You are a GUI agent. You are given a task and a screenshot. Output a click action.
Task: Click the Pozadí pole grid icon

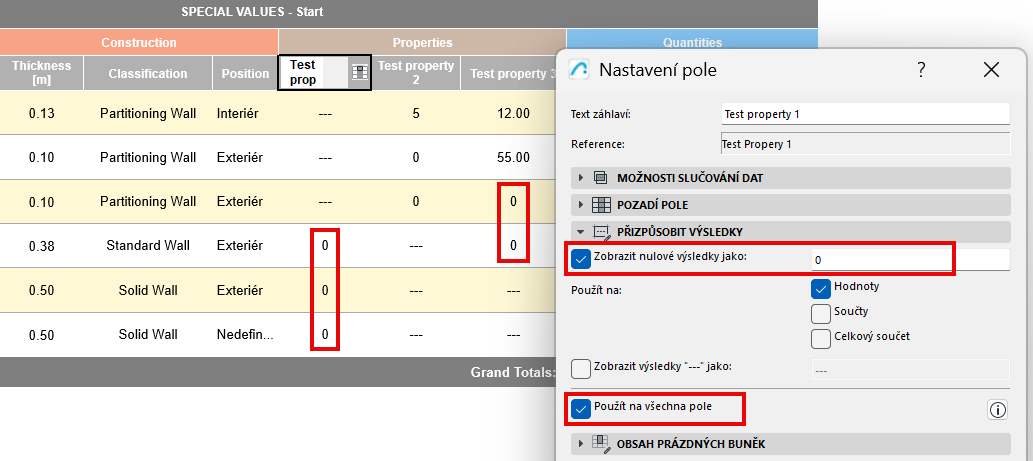tap(601, 205)
